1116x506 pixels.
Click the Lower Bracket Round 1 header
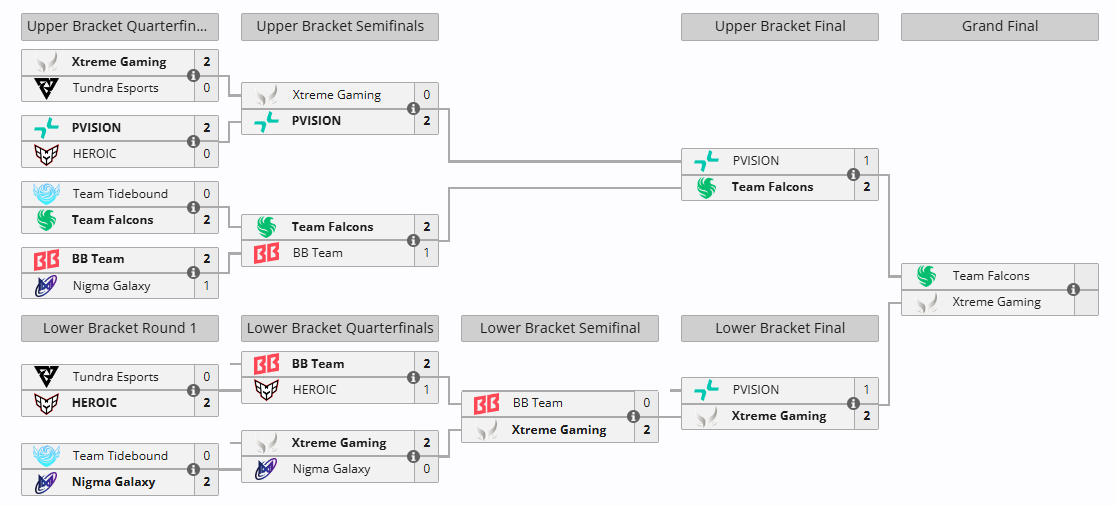[120, 328]
